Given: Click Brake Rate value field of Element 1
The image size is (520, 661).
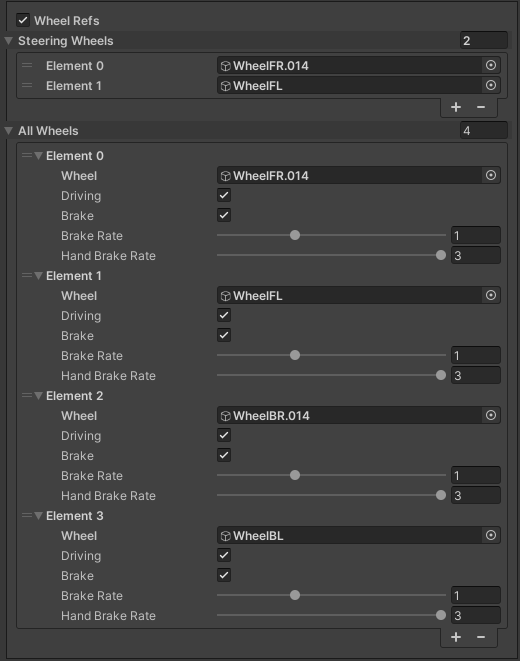Looking at the screenshot, I should tap(476, 355).
